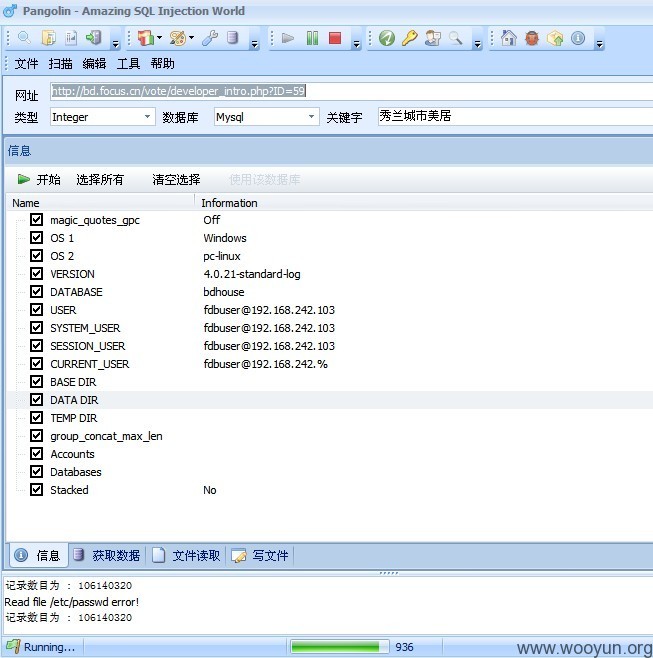This screenshot has width=653, height=658.
Task: Click the 清空选择 clear selection button
Action: coord(176,180)
